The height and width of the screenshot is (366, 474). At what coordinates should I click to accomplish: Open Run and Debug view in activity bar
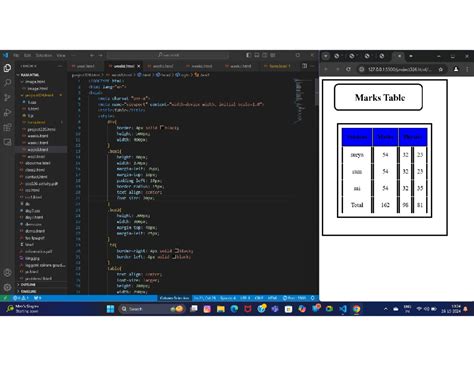coord(7,112)
